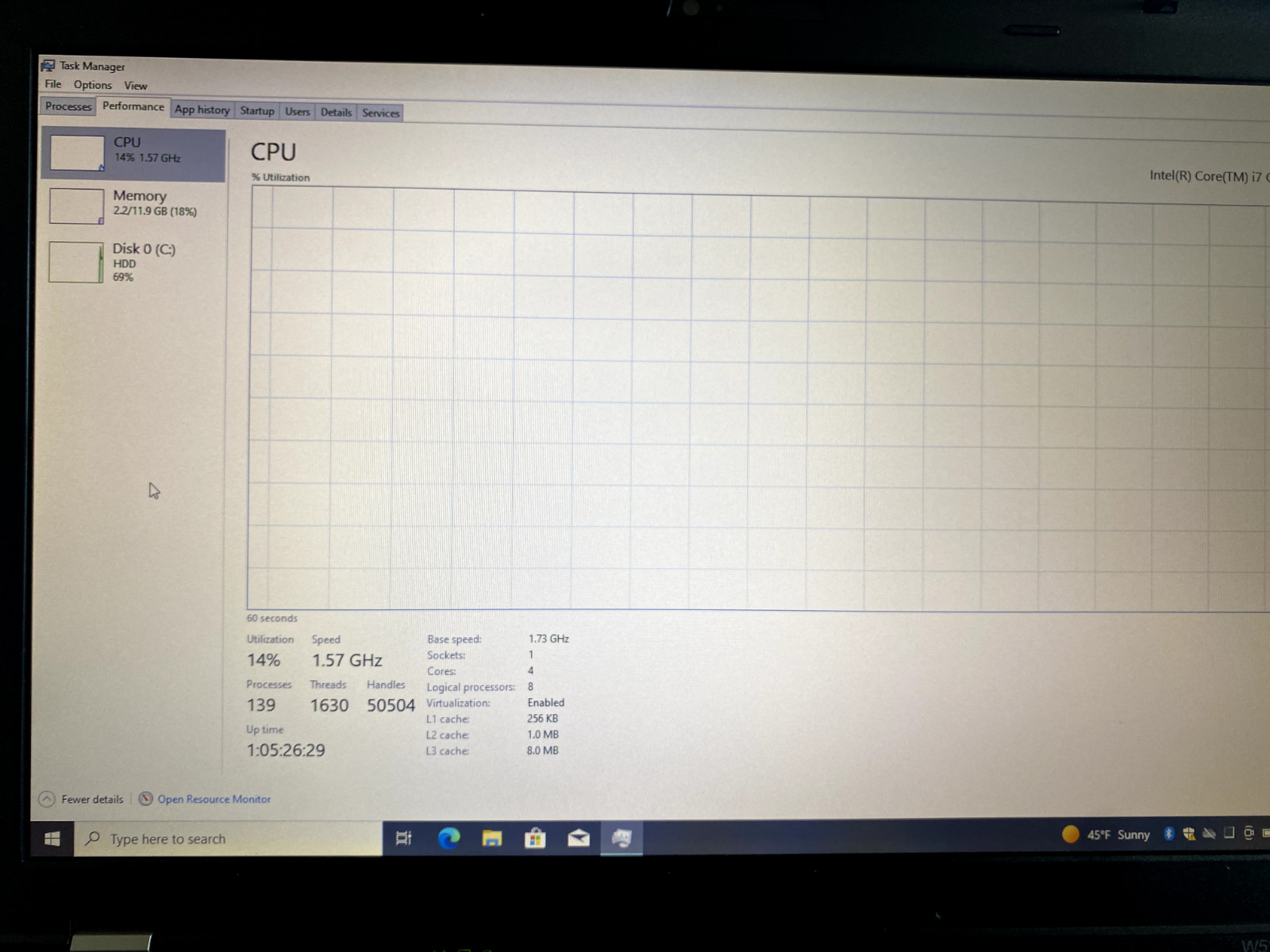
Task: Click the Virtualization value 'Enabled'
Action: [x=546, y=703]
